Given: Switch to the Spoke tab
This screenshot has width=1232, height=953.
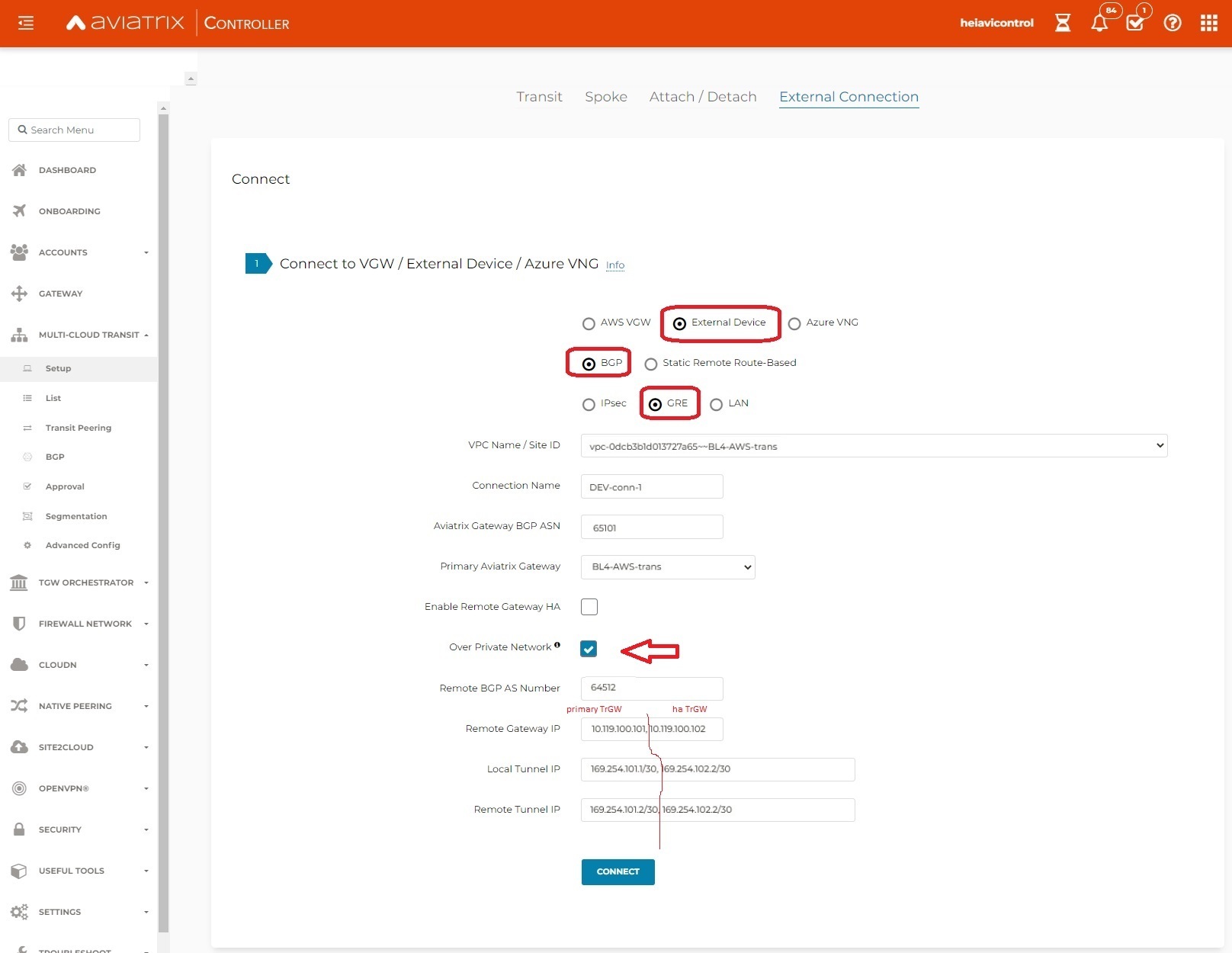Looking at the screenshot, I should tap(606, 97).
